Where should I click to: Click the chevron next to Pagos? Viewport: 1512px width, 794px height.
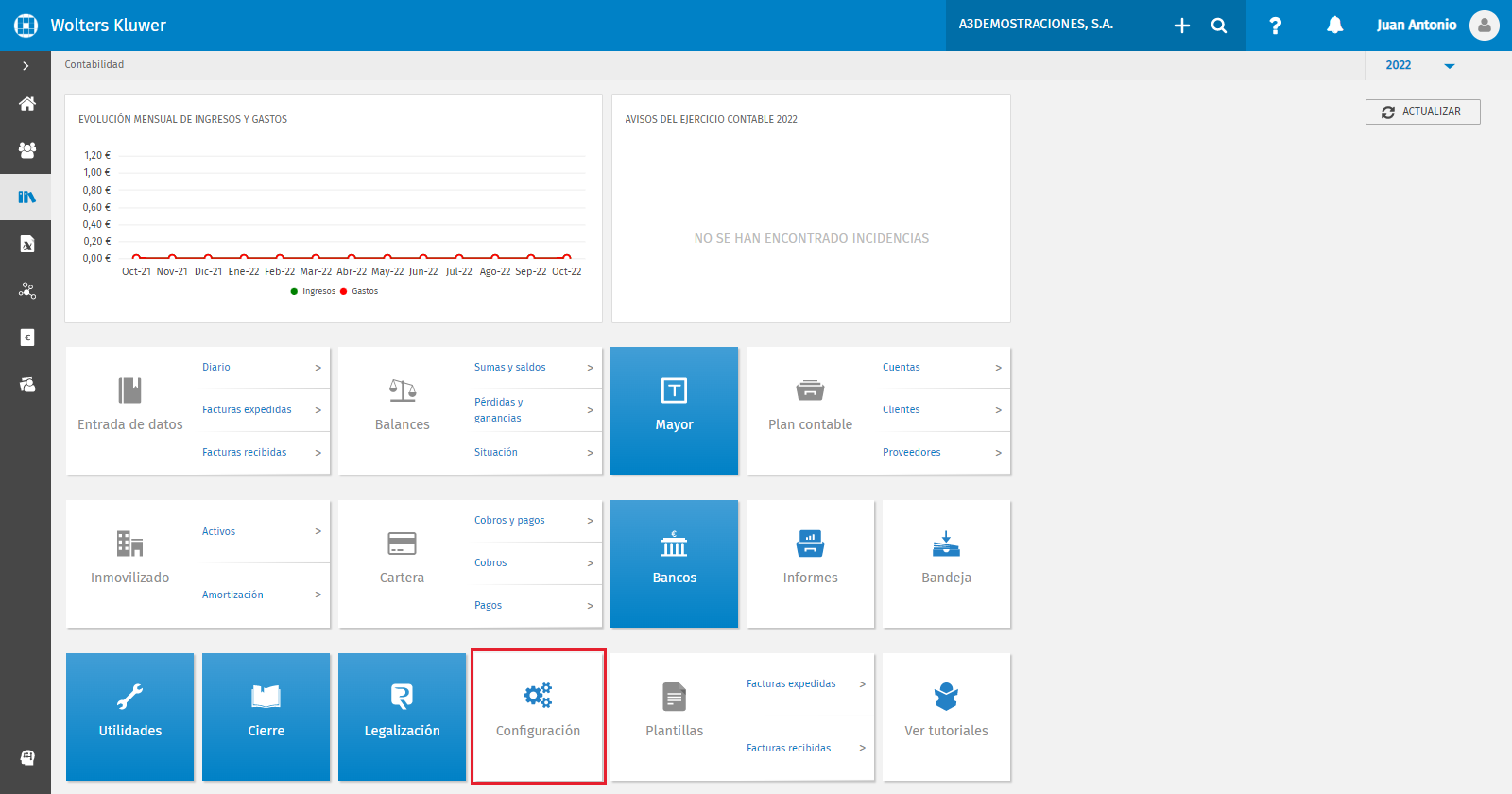click(x=591, y=606)
